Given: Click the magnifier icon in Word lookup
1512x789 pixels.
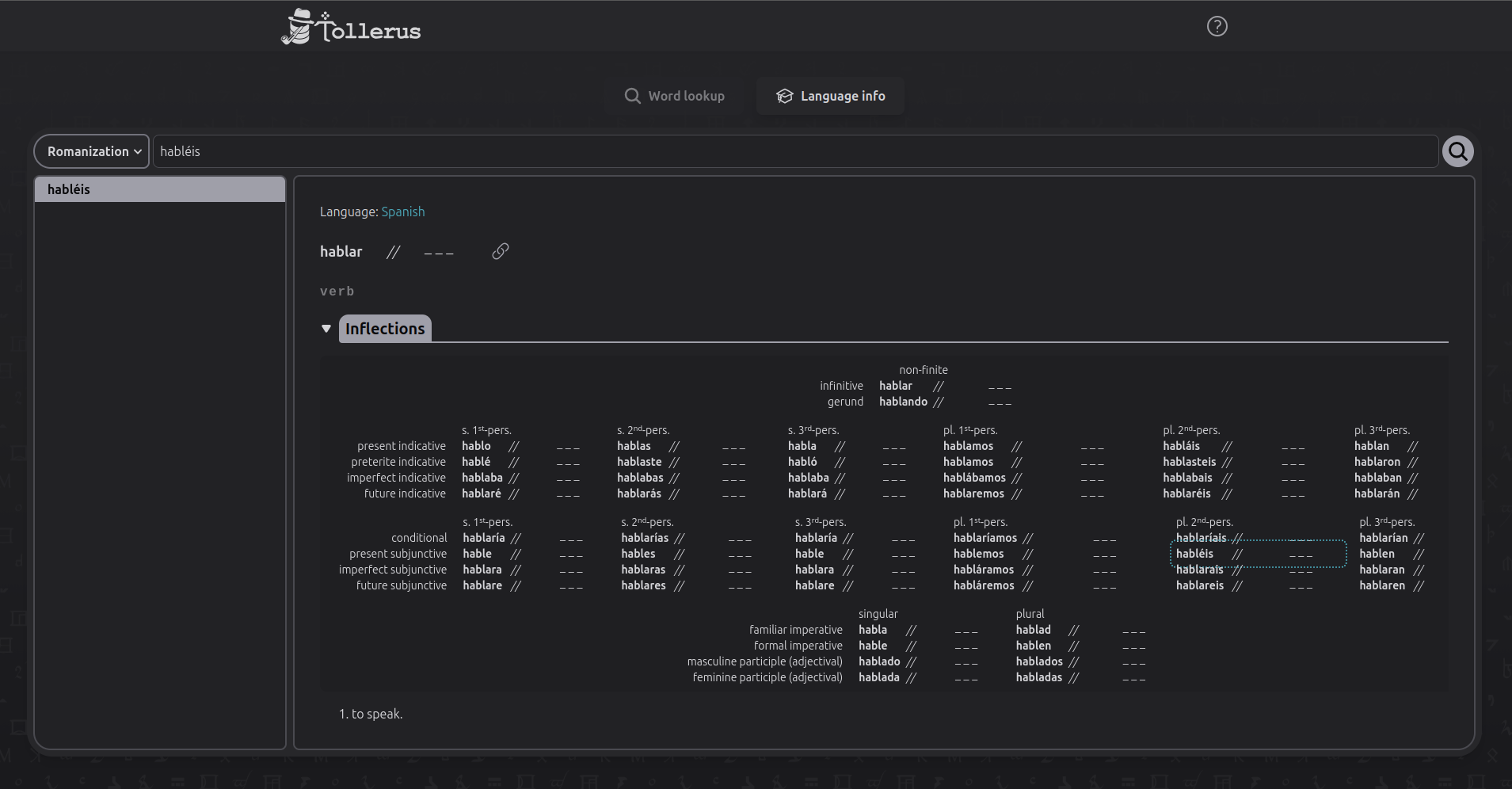Looking at the screenshot, I should [631, 96].
